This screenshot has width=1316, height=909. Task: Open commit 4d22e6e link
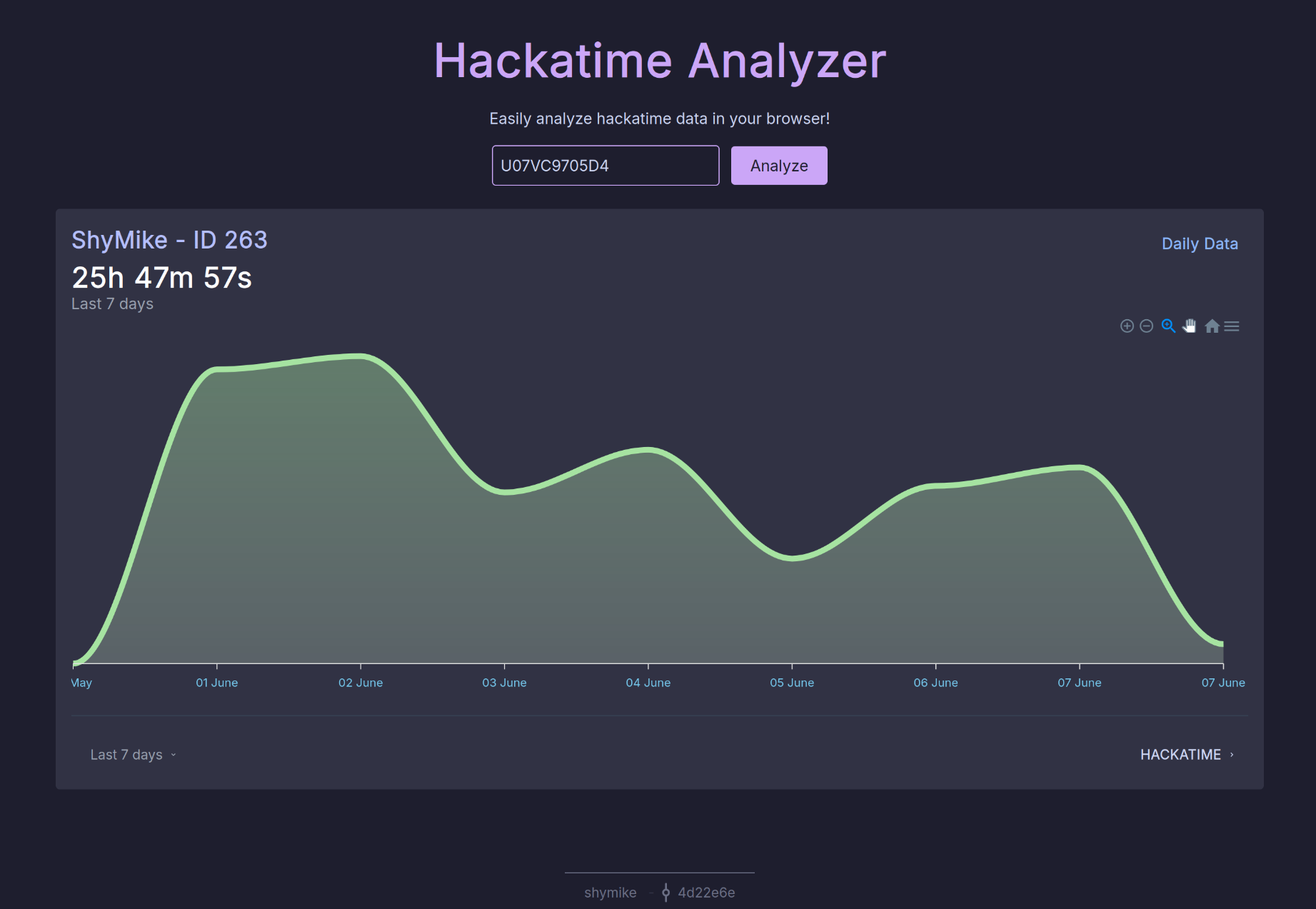coord(706,893)
